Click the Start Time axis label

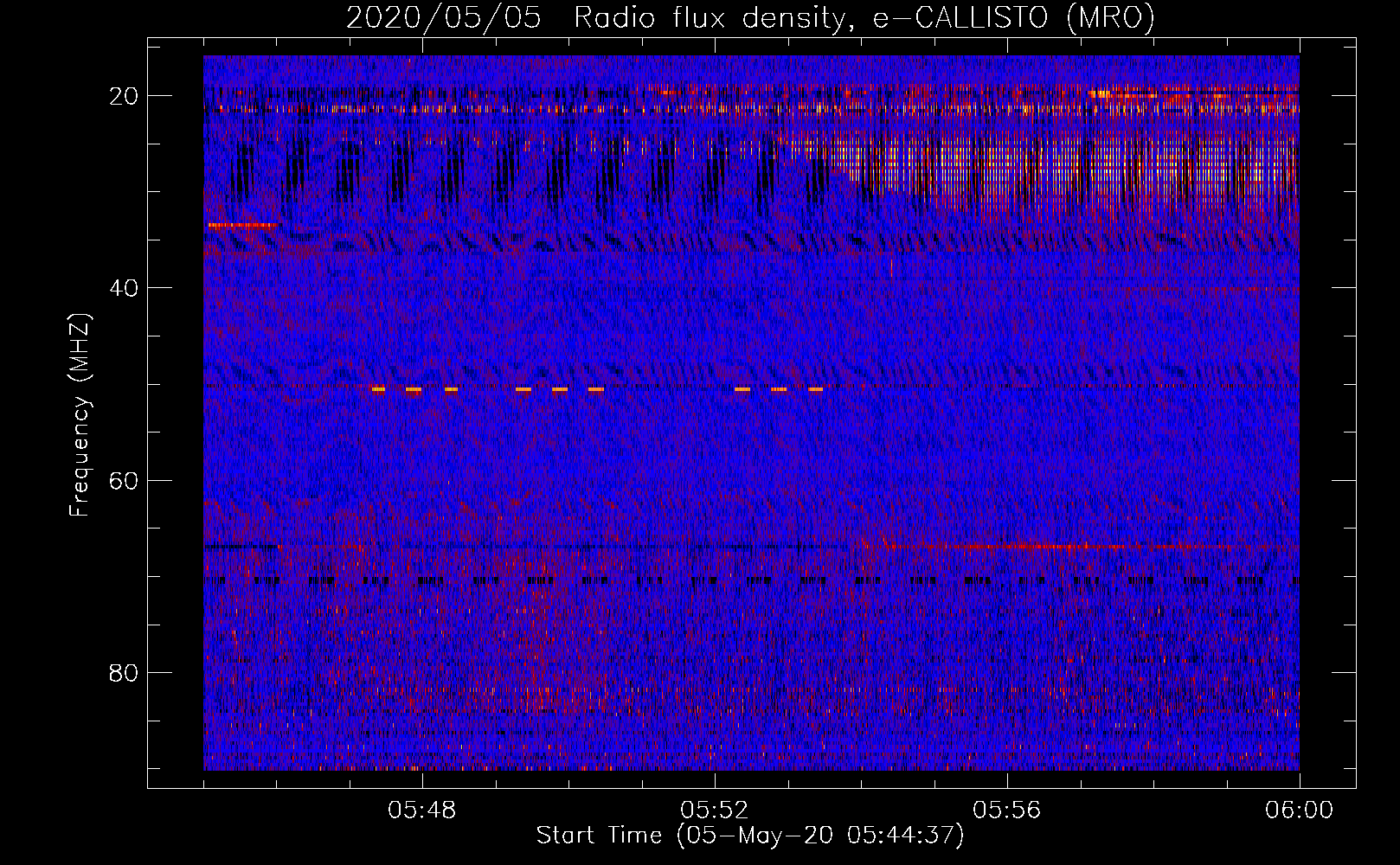750,836
